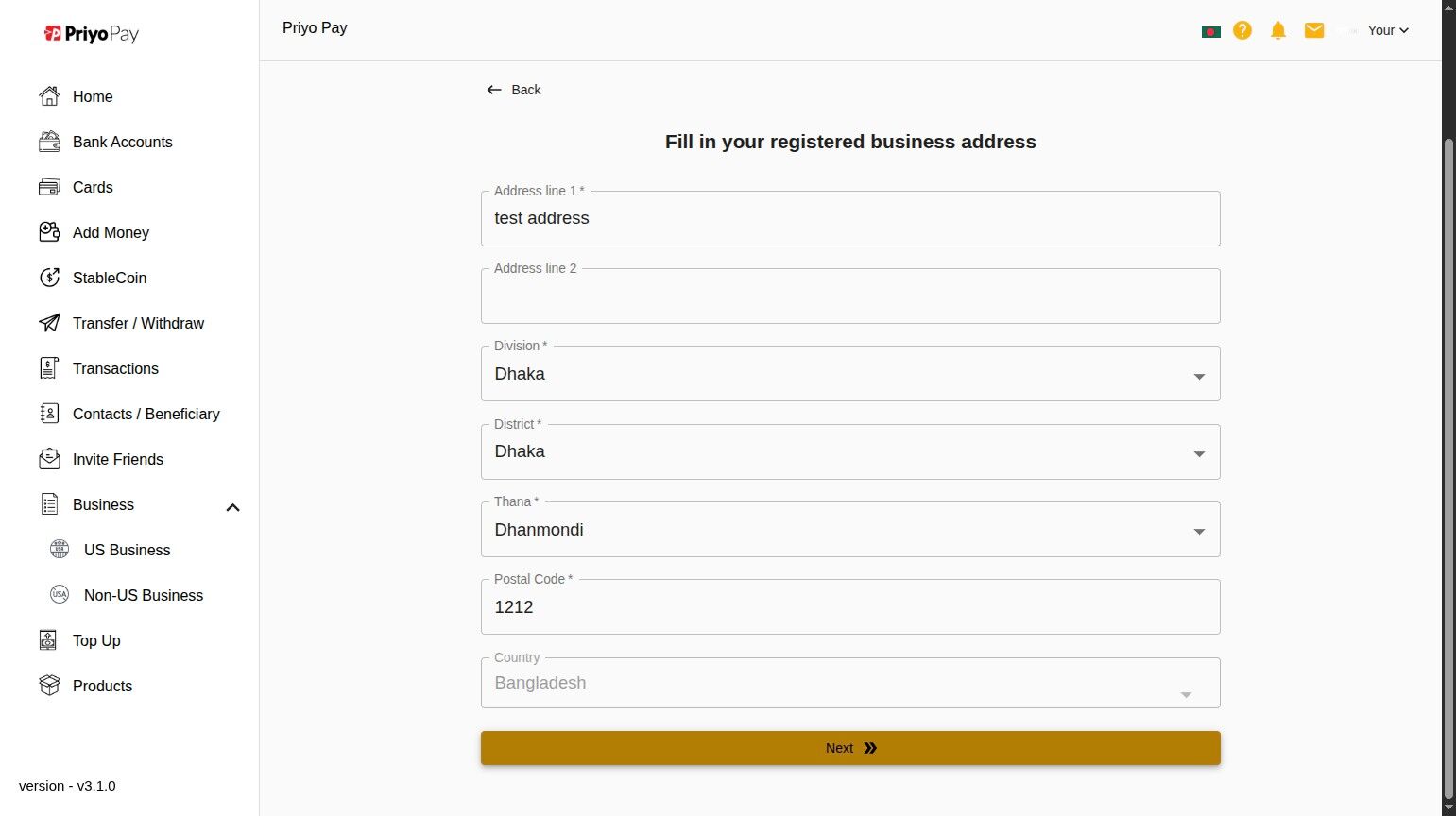Screen dimensions: 1456x816
Task: Open the messages envelope icon
Action: [1314, 30]
